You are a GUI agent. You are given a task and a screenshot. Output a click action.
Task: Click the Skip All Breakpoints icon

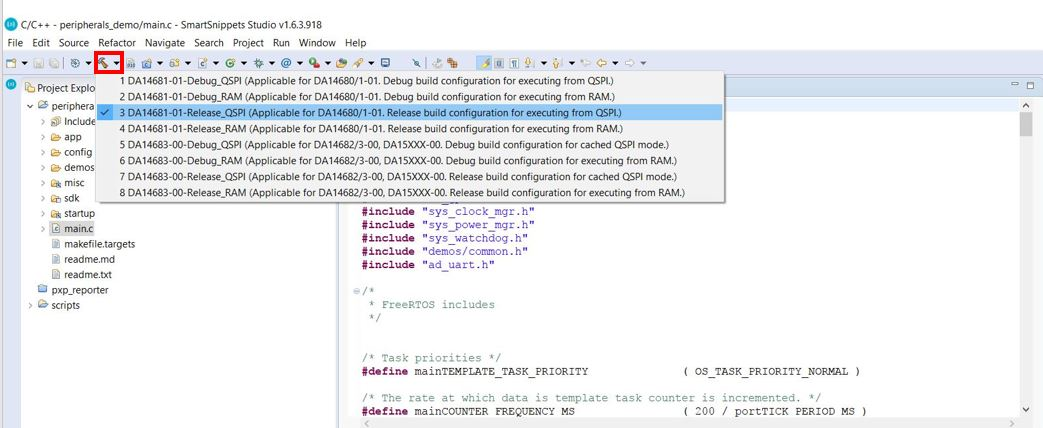pos(416,63)
